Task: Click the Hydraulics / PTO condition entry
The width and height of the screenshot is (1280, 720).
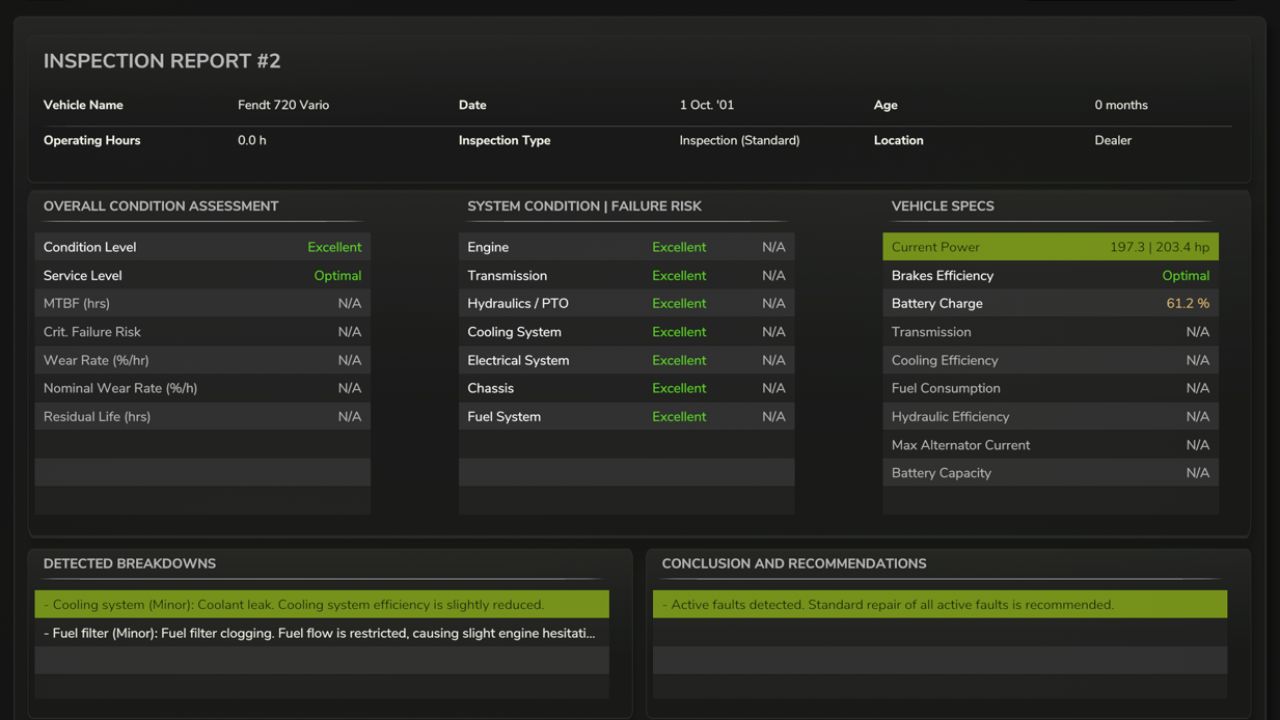Action: click(626, 303)
